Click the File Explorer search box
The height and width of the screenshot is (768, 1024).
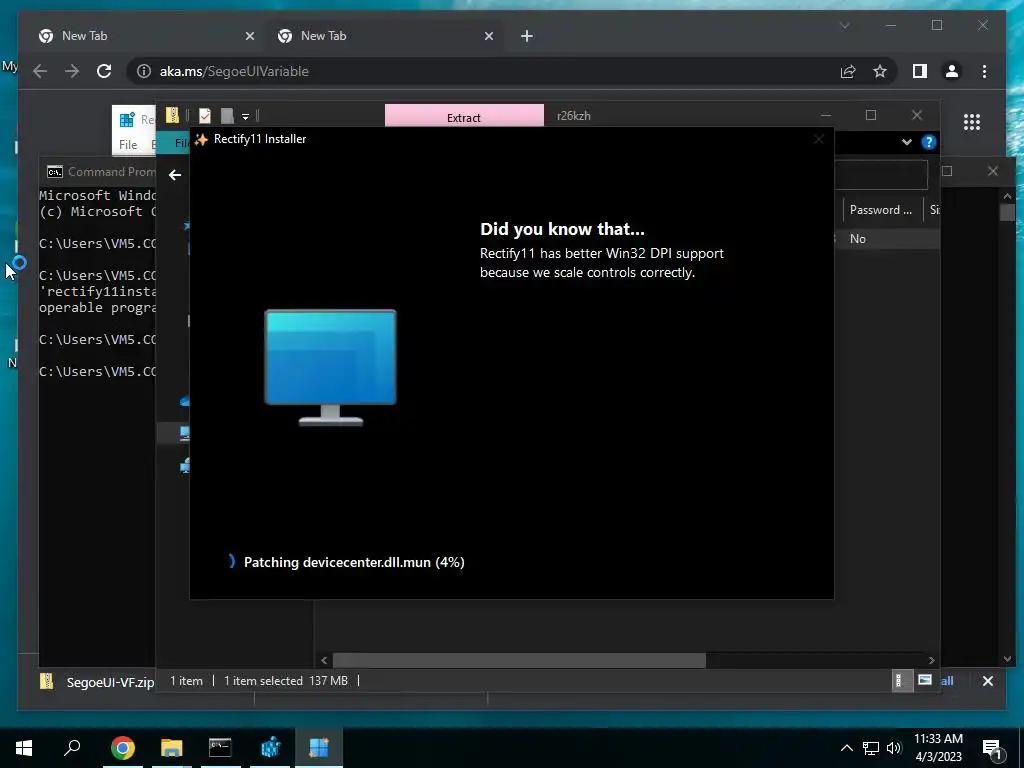[x=881, y=174]
